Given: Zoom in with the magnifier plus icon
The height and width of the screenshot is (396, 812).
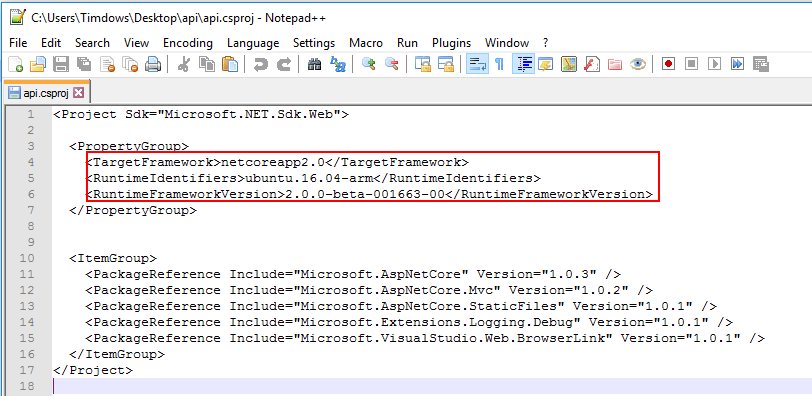Looking at the screenshot, I should click(x=369, y=64).
